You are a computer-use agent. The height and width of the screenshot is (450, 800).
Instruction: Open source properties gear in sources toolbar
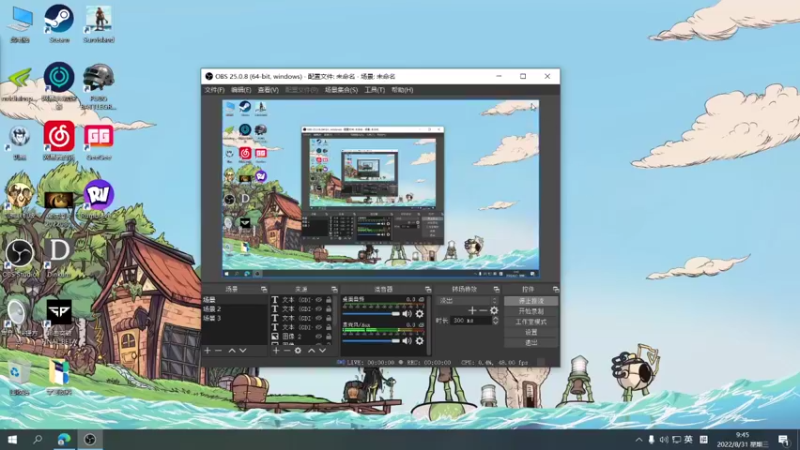coord(298,351)
